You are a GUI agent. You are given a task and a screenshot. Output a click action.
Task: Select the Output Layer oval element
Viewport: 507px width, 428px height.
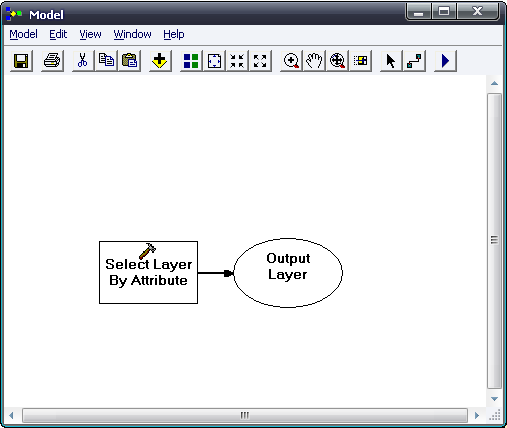coord(288,273)
